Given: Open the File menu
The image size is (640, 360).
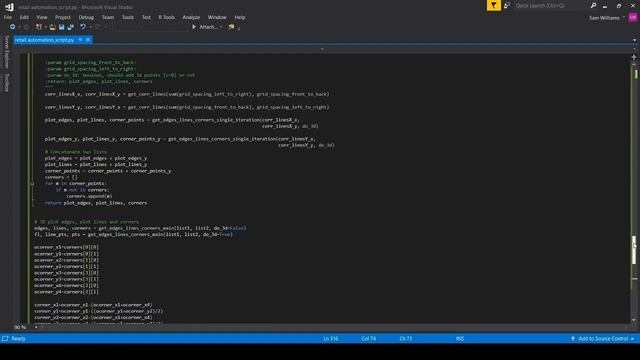Looking at the screenshot, I should 8,17.
